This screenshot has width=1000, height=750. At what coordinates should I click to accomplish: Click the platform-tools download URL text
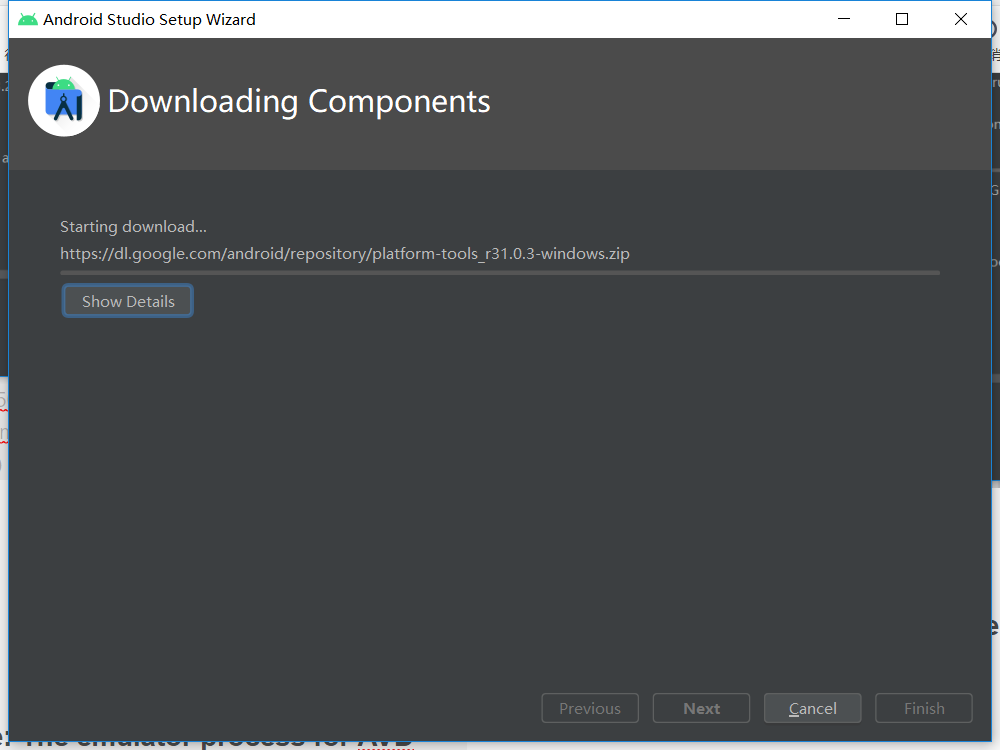(345, 254)
